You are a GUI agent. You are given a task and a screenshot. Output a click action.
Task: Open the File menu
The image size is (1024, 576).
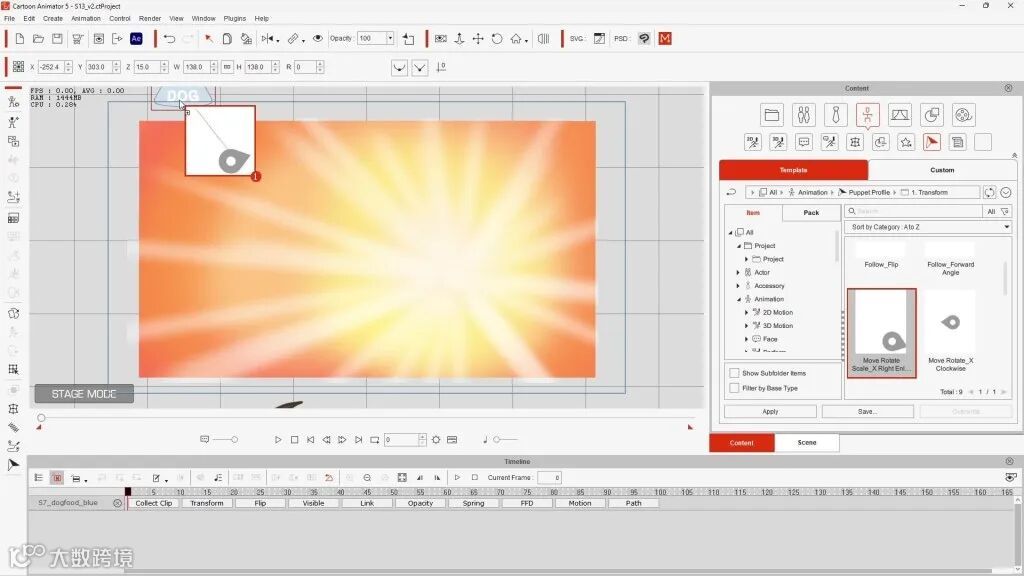pos(10,18)
